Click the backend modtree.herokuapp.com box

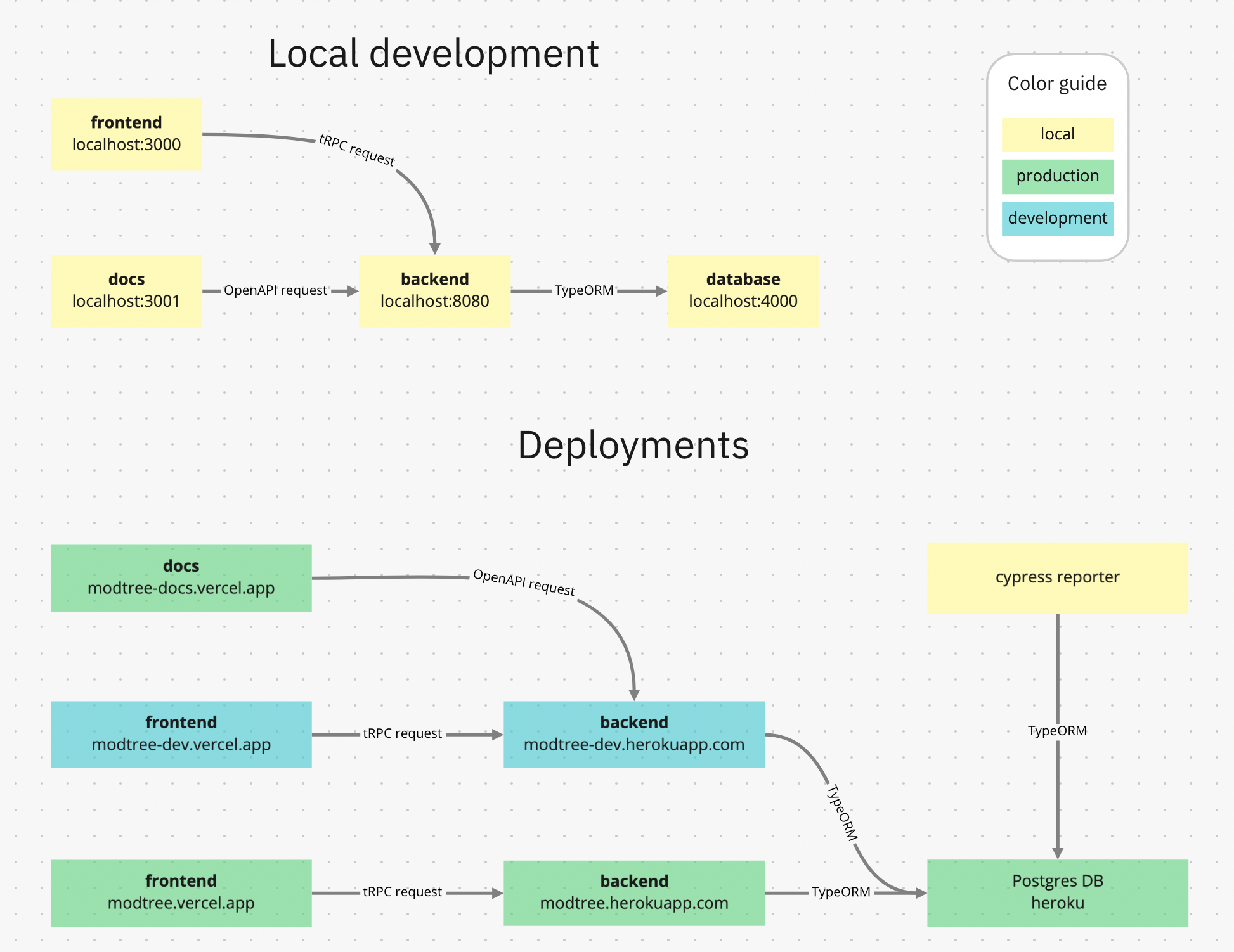coord(633,892)
